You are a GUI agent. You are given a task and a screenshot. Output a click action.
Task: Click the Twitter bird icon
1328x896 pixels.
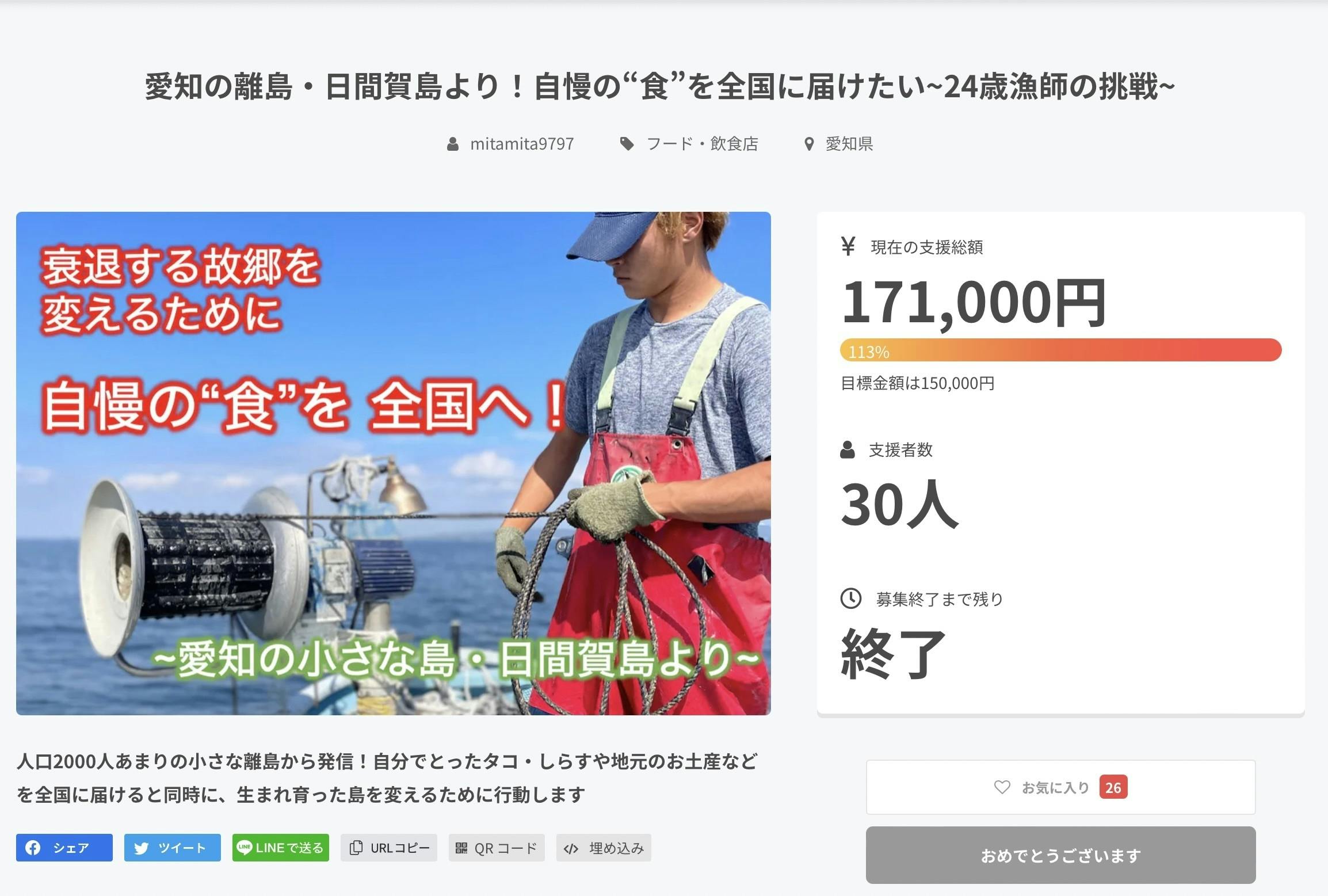pos(141,848)
